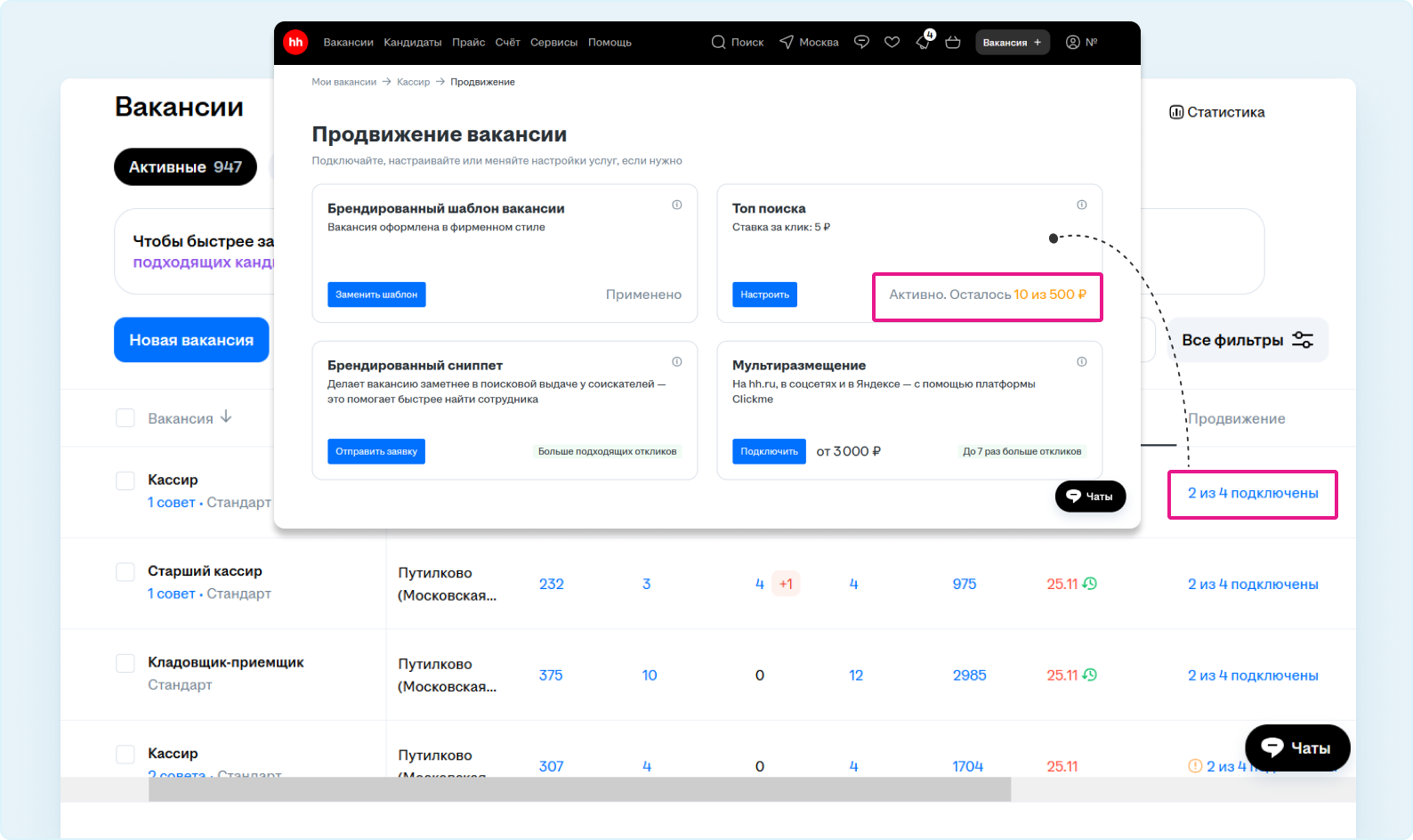Tick the checkbox for Старший кассир
Image resolution: width=1413 pixels, height=840 pixels.
click(x=125, y=571)
